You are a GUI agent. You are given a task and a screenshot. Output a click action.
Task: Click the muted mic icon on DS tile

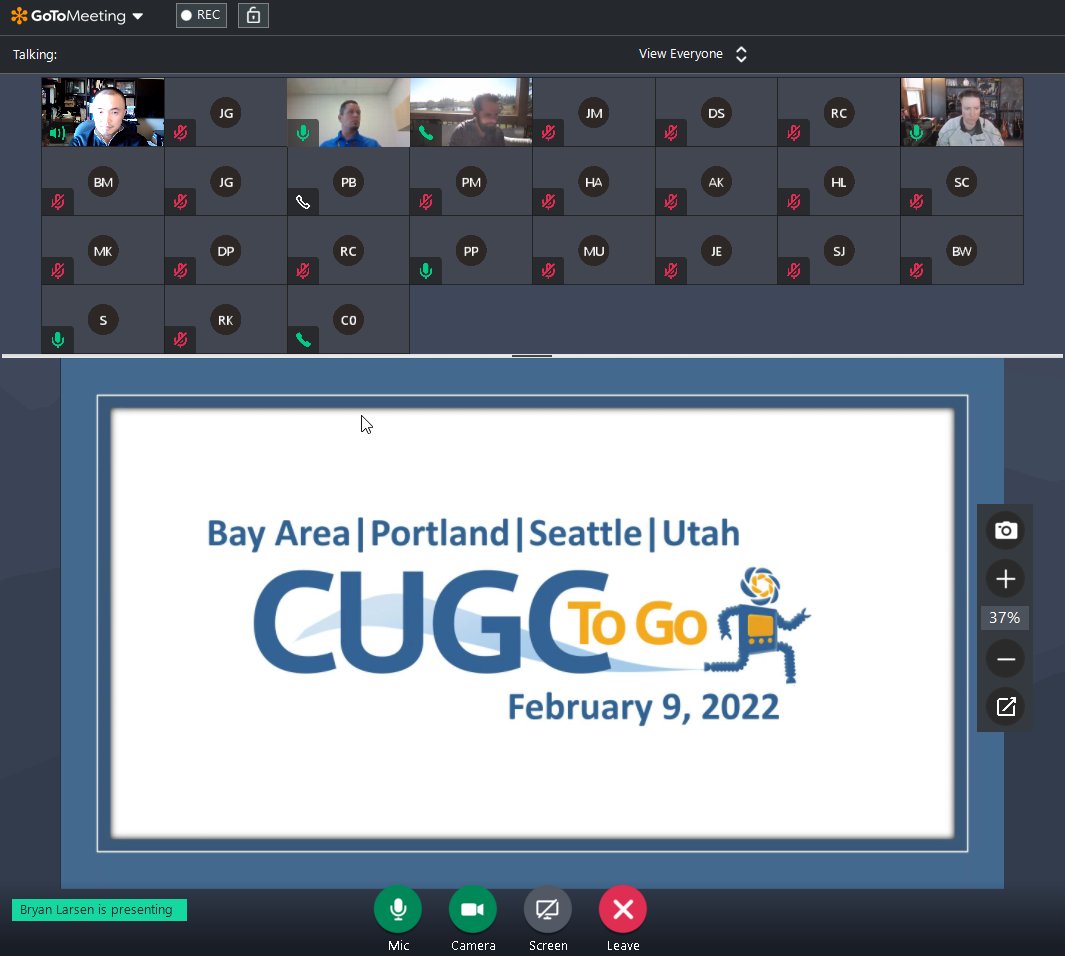coord(671,132)
